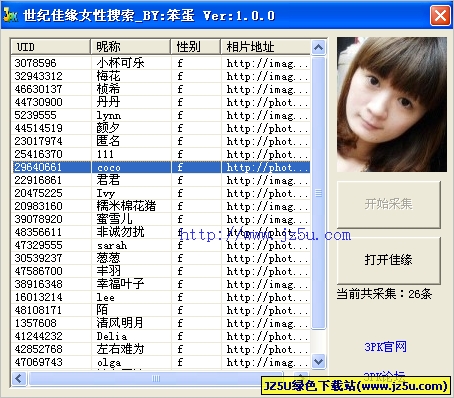
Task: Click the app icon in the title bar
Action: 10,15
